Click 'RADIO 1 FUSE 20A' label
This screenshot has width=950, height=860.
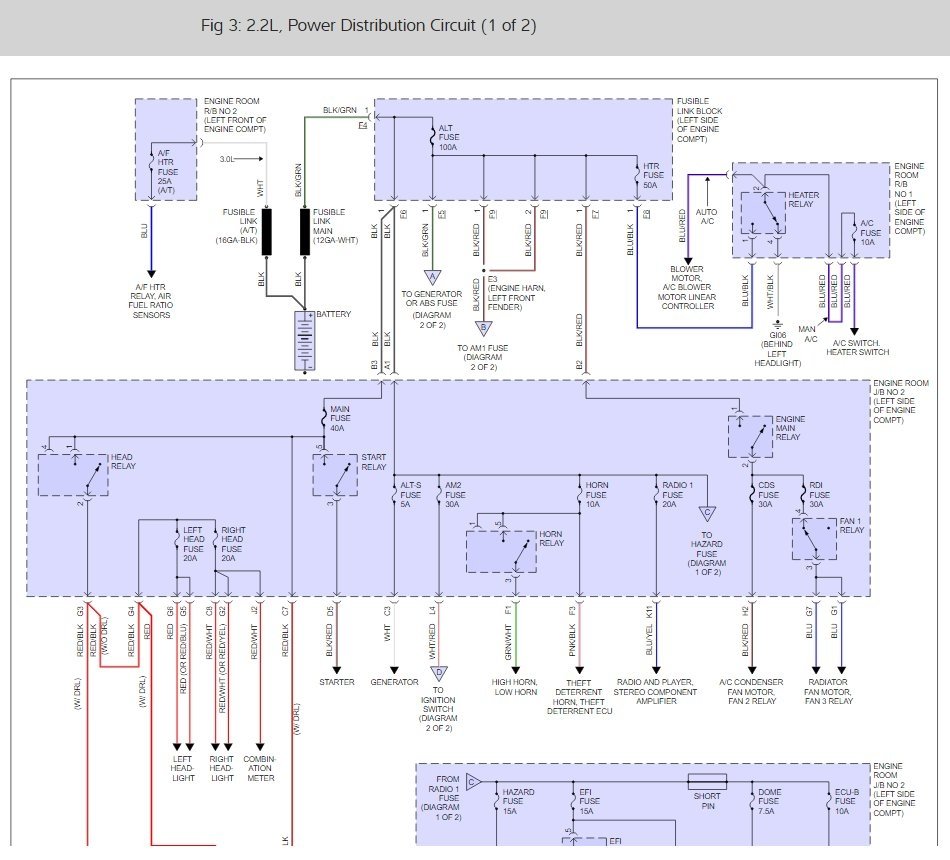677,495
